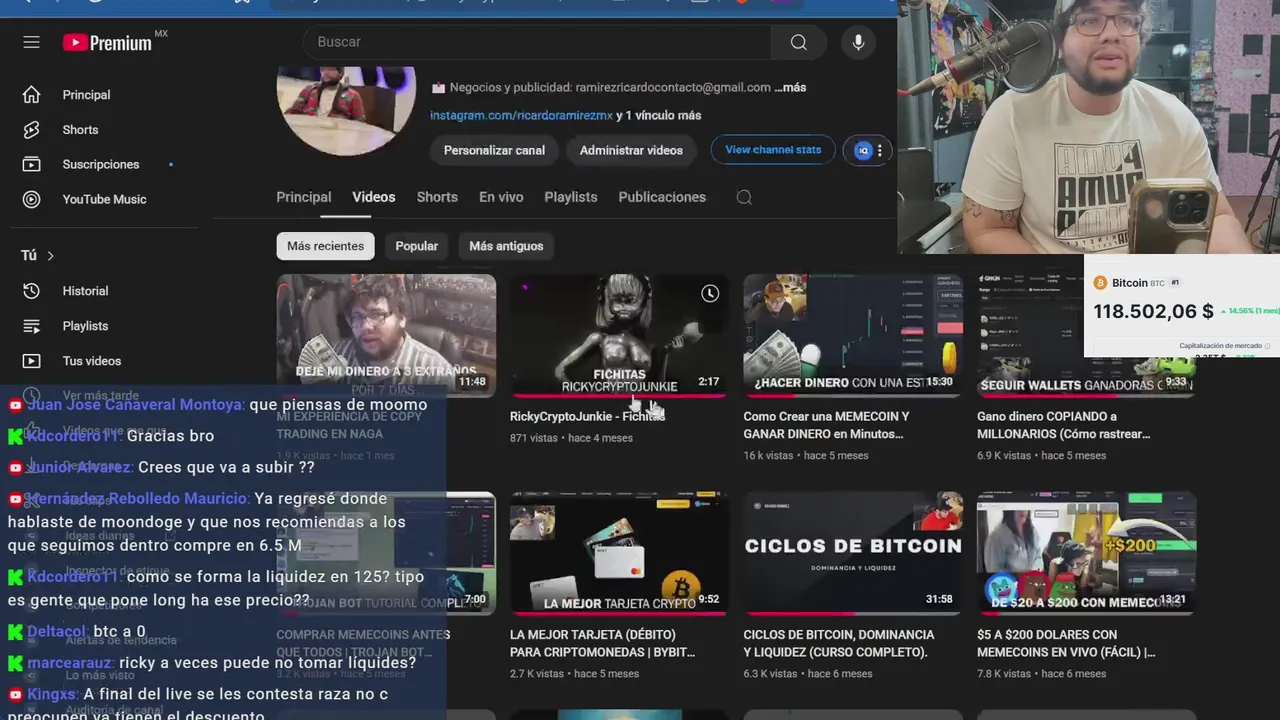The image size is (1280, 720).
Task: Open 'Ciclos de Bitcoin' video thumbnail
Action: click(853, 554)
